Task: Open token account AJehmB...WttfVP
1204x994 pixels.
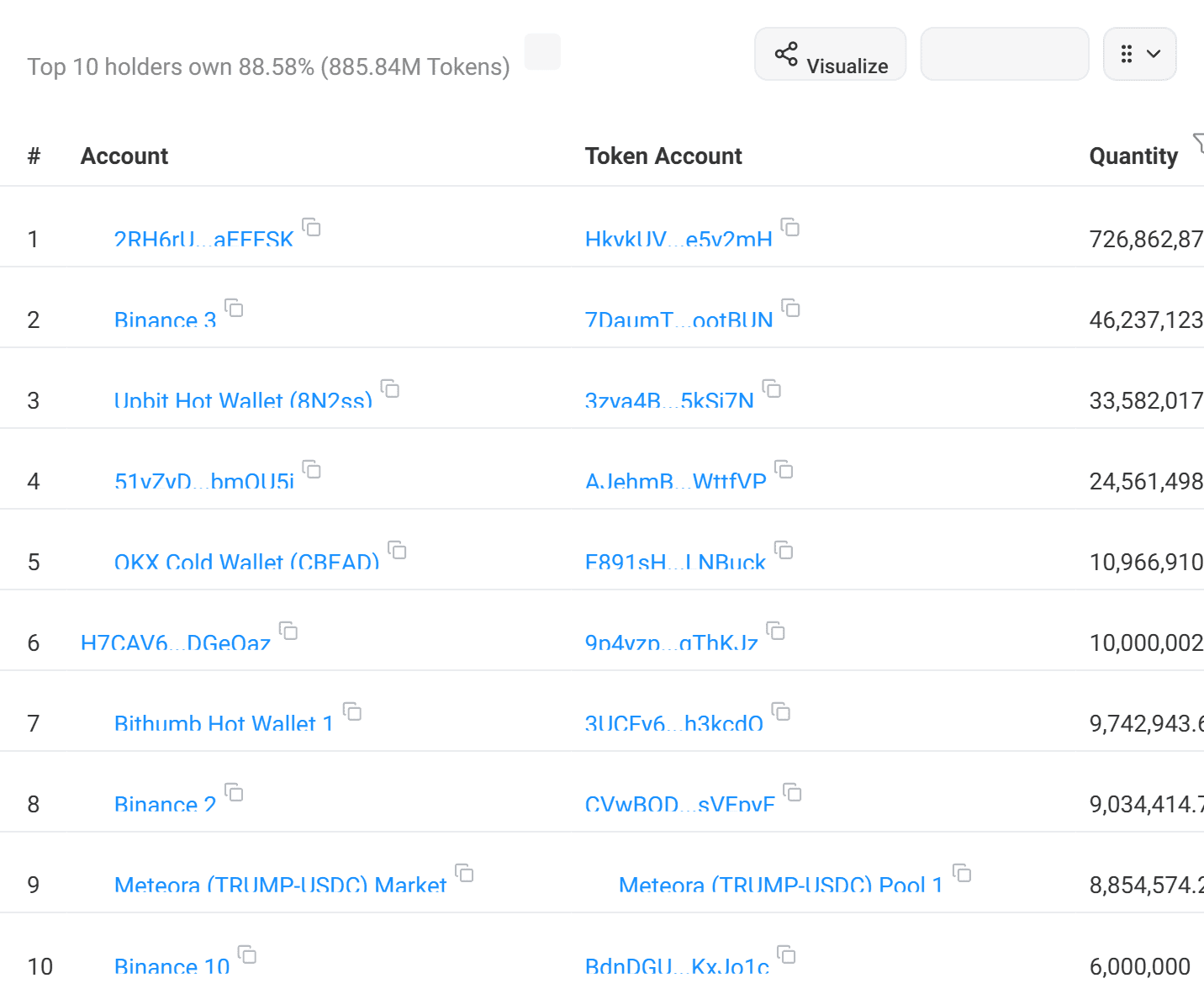Action: pyautogui.click(x=676, y=482)
